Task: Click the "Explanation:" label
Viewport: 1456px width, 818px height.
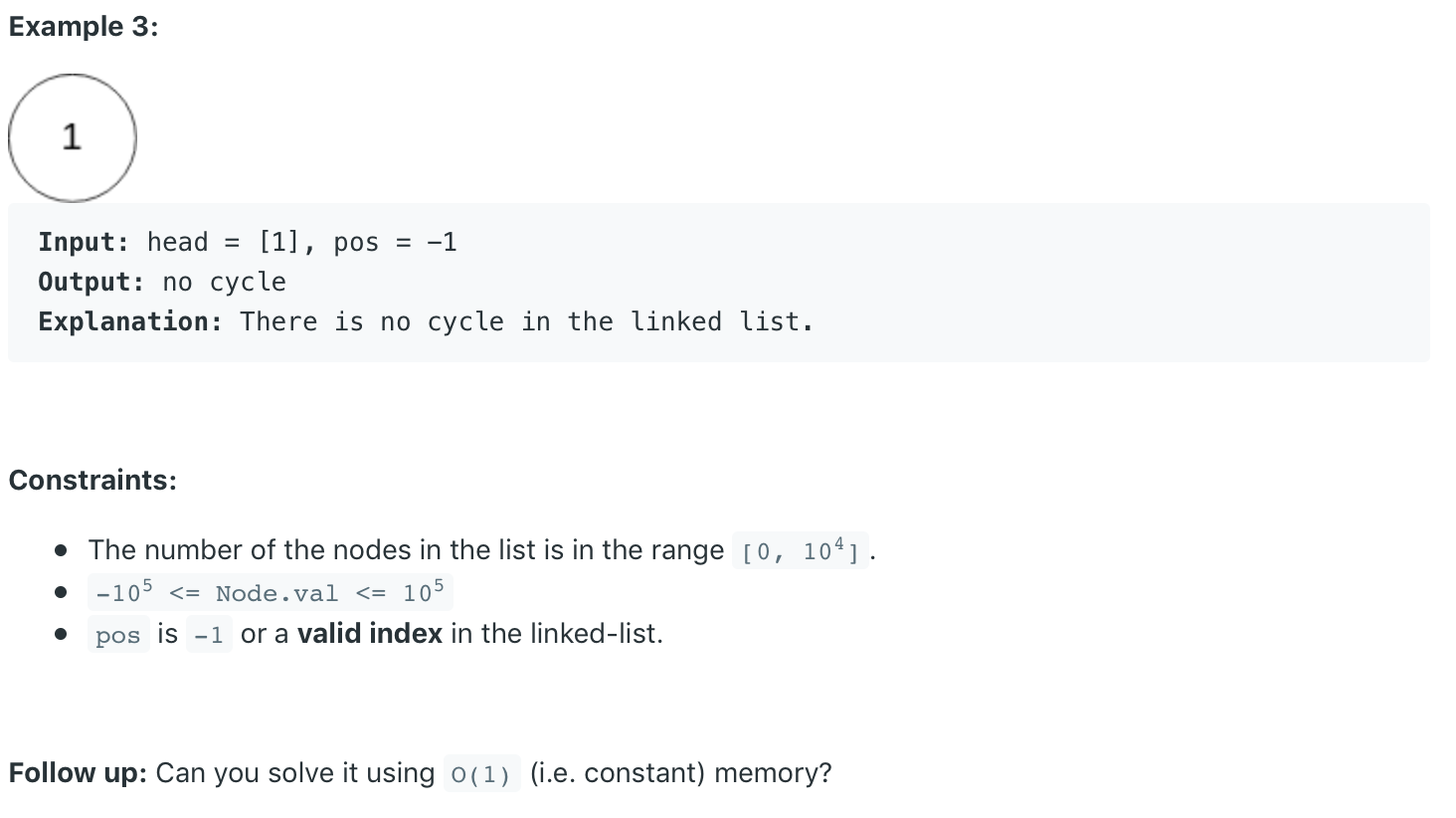Action: point(130,321)
